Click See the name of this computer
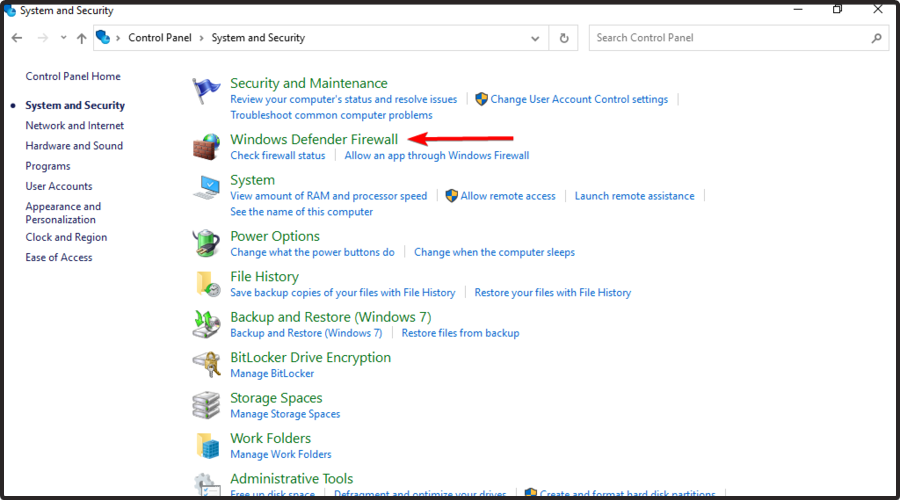The height and width of the screenshot is (500, 900). click(x=301, y=212)
